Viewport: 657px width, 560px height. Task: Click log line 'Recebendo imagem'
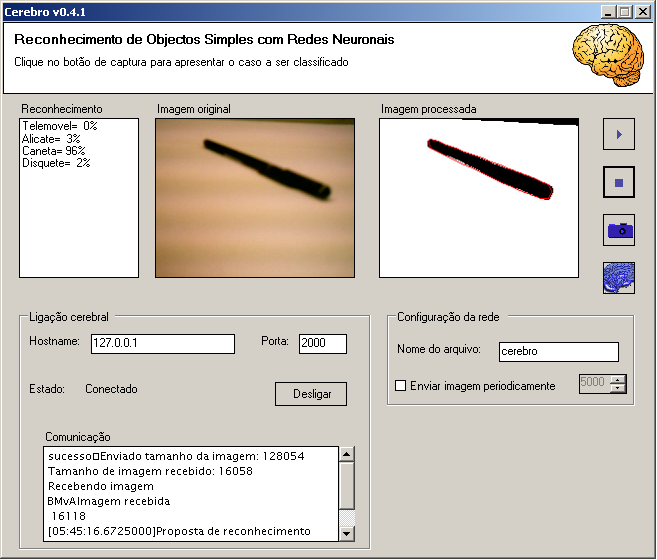point(101,486)
